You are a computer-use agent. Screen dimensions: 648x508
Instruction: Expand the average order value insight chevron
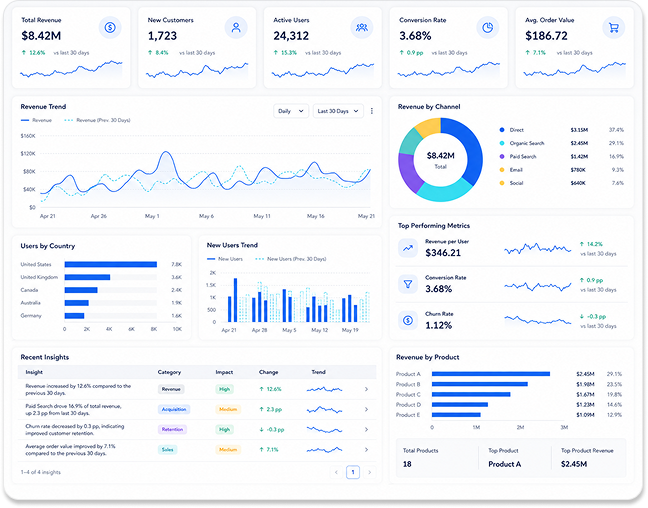point(366,450)
